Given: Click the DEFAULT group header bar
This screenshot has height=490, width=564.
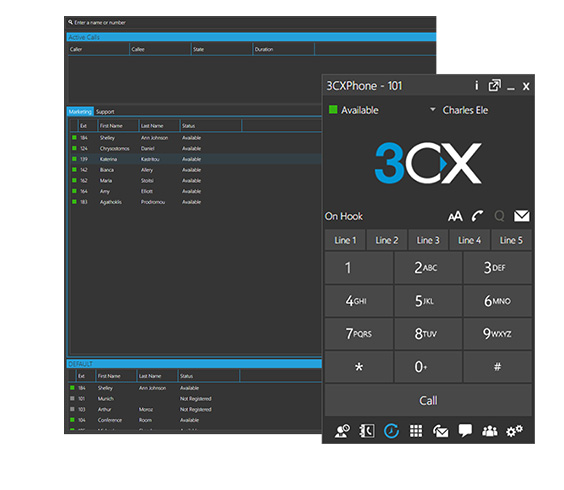Looking at the screenshot, I should point(194,364).
